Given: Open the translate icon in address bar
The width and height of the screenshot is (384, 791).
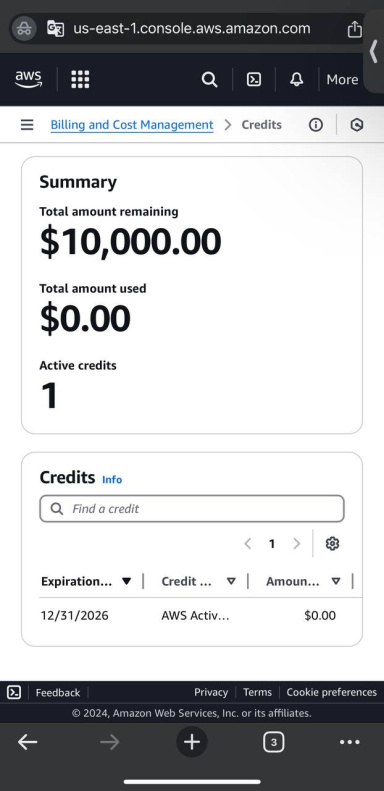Looking at the screenshot, I should pyautogui.click(x=56, y=28).
